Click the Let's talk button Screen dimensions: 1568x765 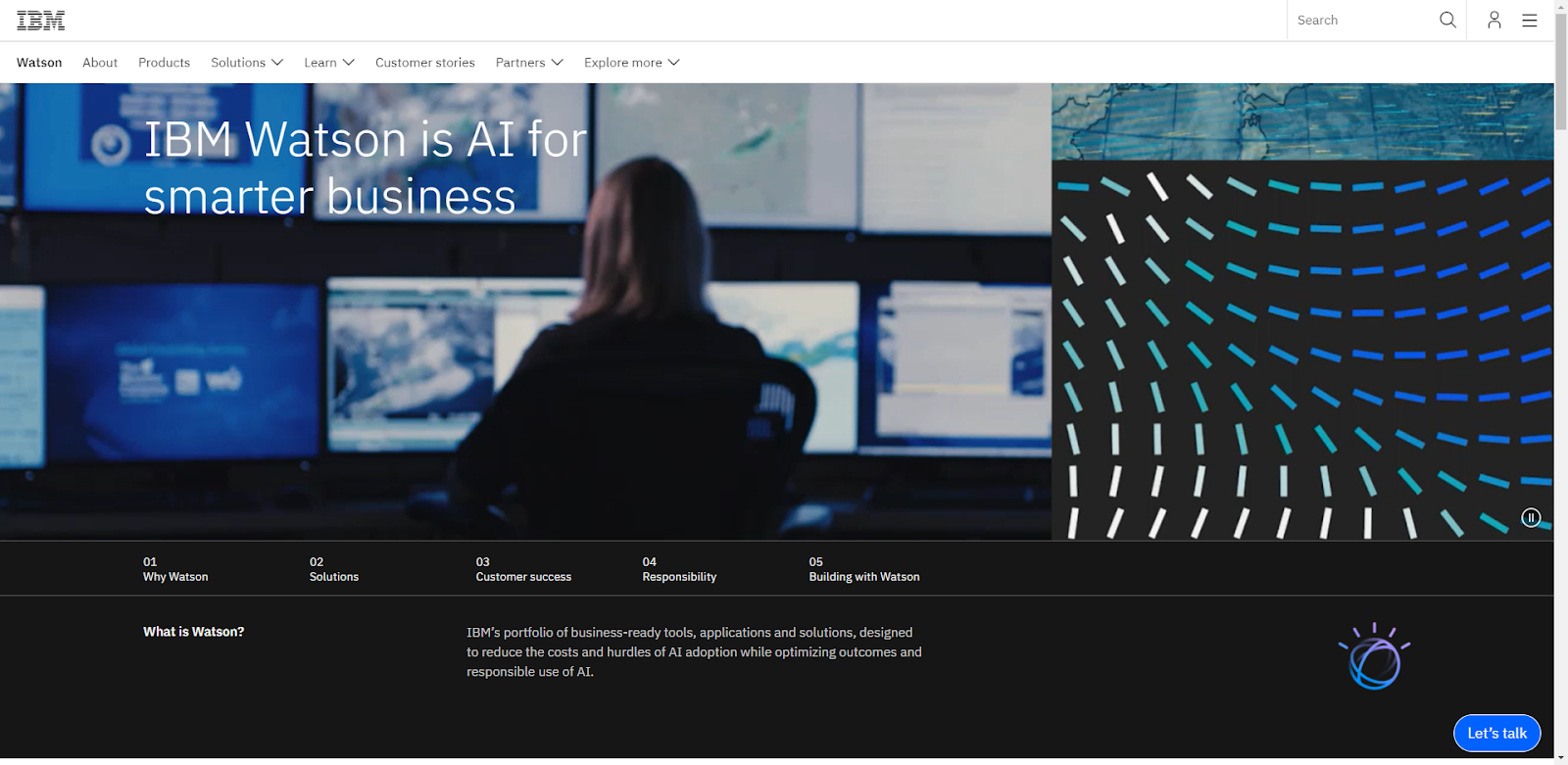click(x=1496, y=733)
